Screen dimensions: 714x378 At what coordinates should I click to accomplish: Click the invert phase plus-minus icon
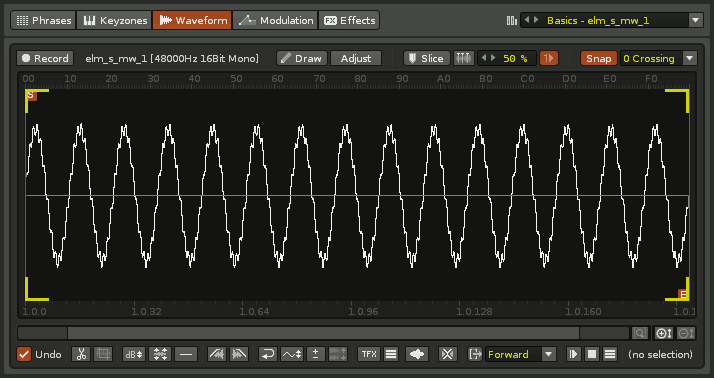point(316,354)
